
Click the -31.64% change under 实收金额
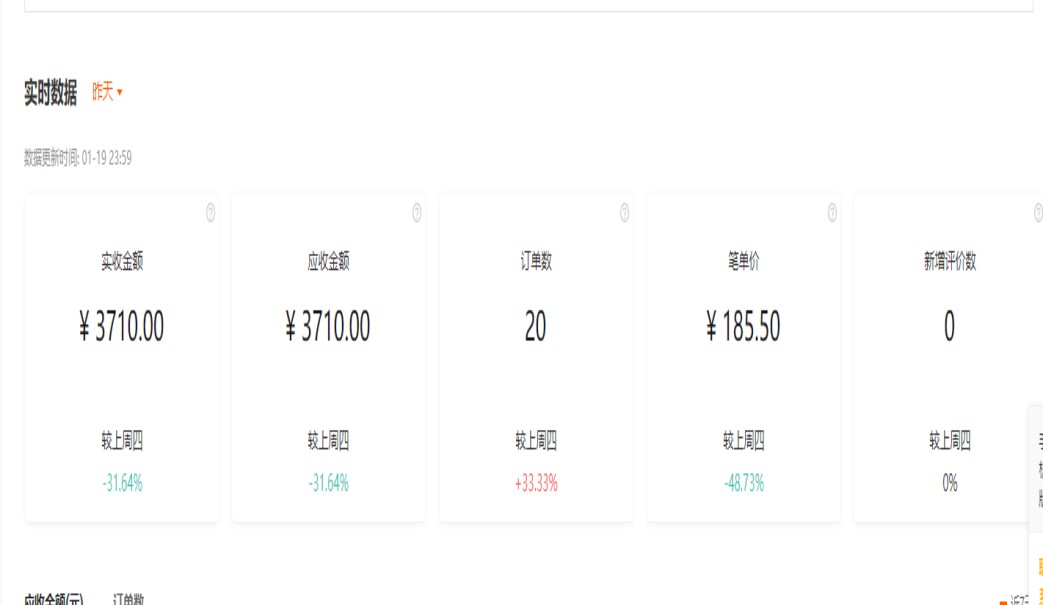(121, 484)
